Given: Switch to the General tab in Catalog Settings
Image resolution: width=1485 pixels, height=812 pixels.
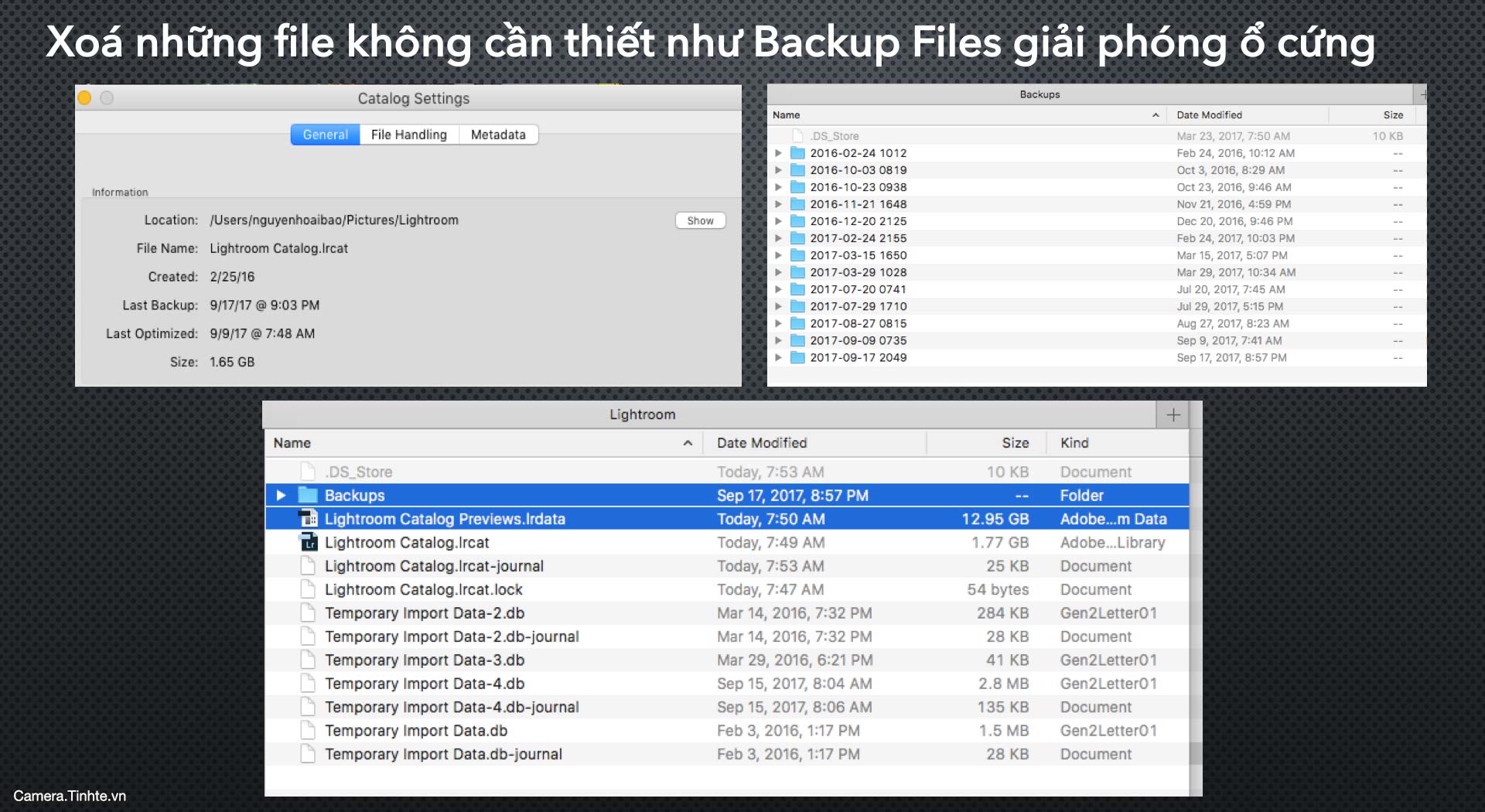Looking at the screenshot, I should click(x=325, y=135).
